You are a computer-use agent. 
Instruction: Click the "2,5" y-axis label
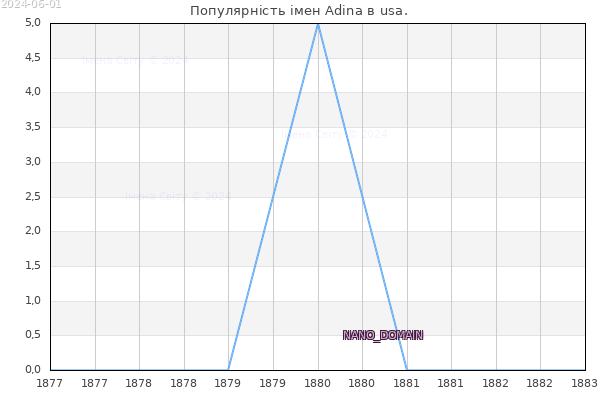(x=33, y=196)
